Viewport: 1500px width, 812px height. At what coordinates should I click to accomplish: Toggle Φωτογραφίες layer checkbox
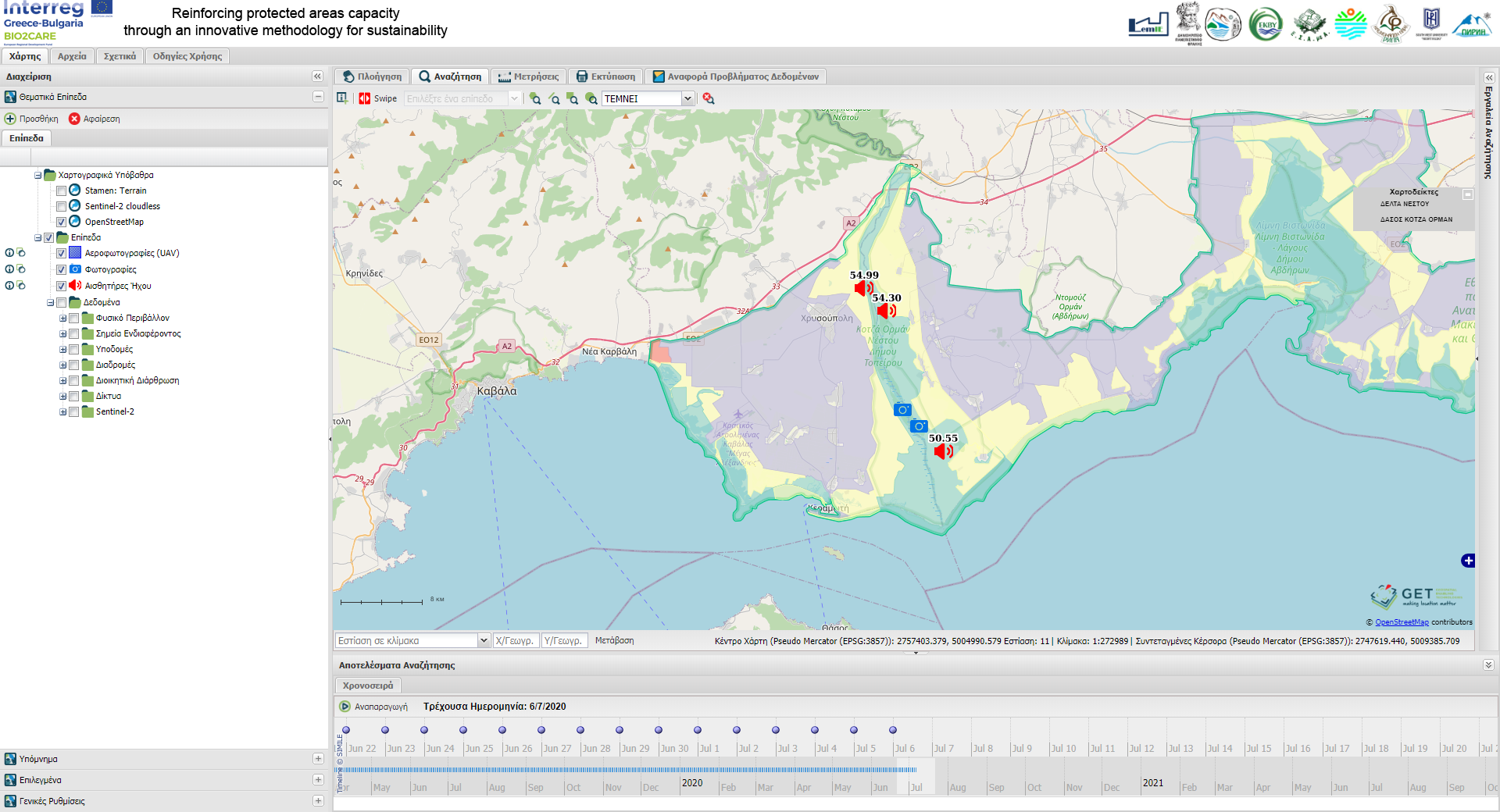61,269
